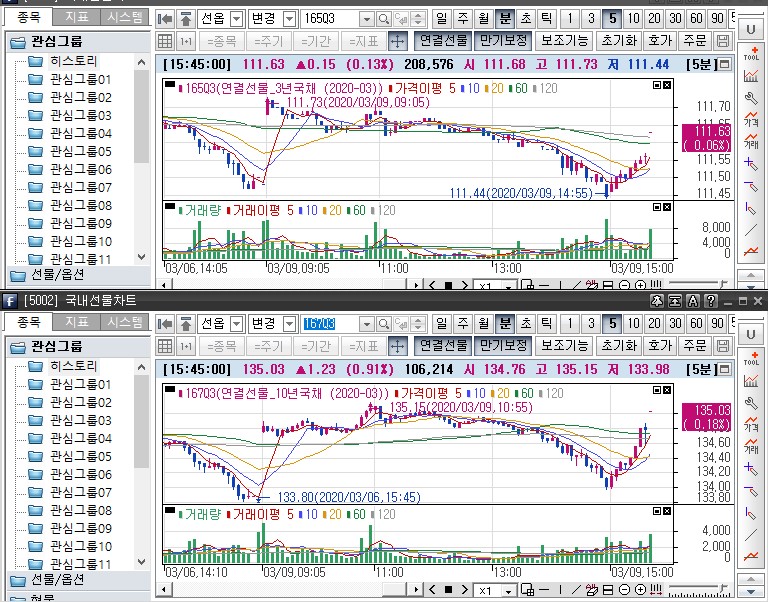Viewport: 768px width, 602px height.
Task: Click the grid layout icon in bottom chart toolbar
Action: coord(166,346)
